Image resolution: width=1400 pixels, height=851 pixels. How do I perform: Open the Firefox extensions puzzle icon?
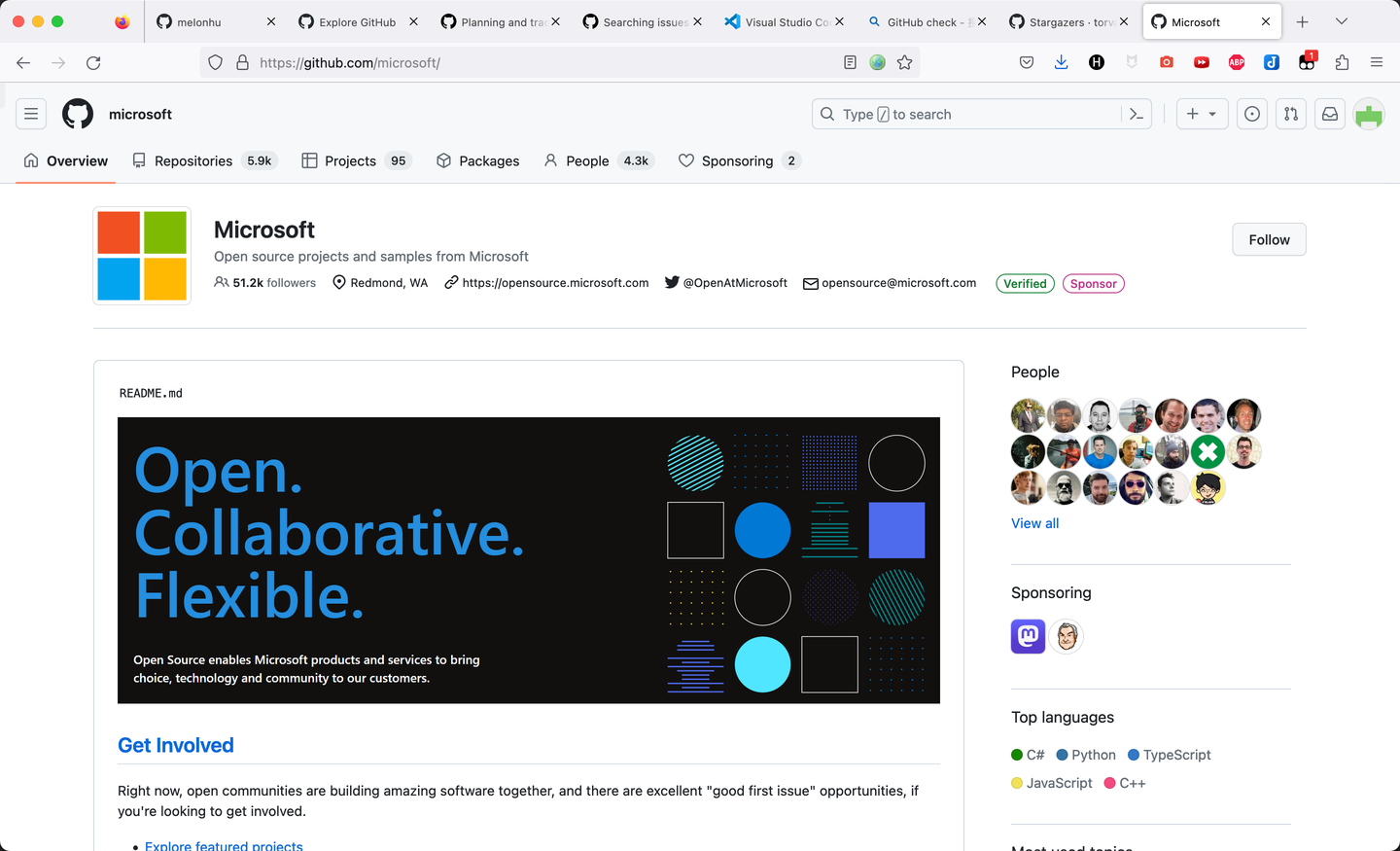tap(1342, 62)
